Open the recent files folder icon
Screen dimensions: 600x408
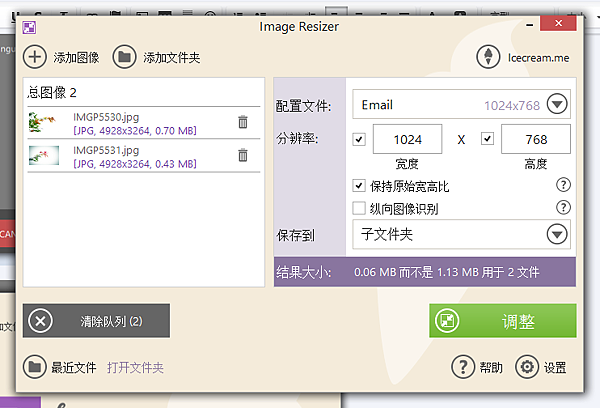pyautogui.click(x=35, y=367)
